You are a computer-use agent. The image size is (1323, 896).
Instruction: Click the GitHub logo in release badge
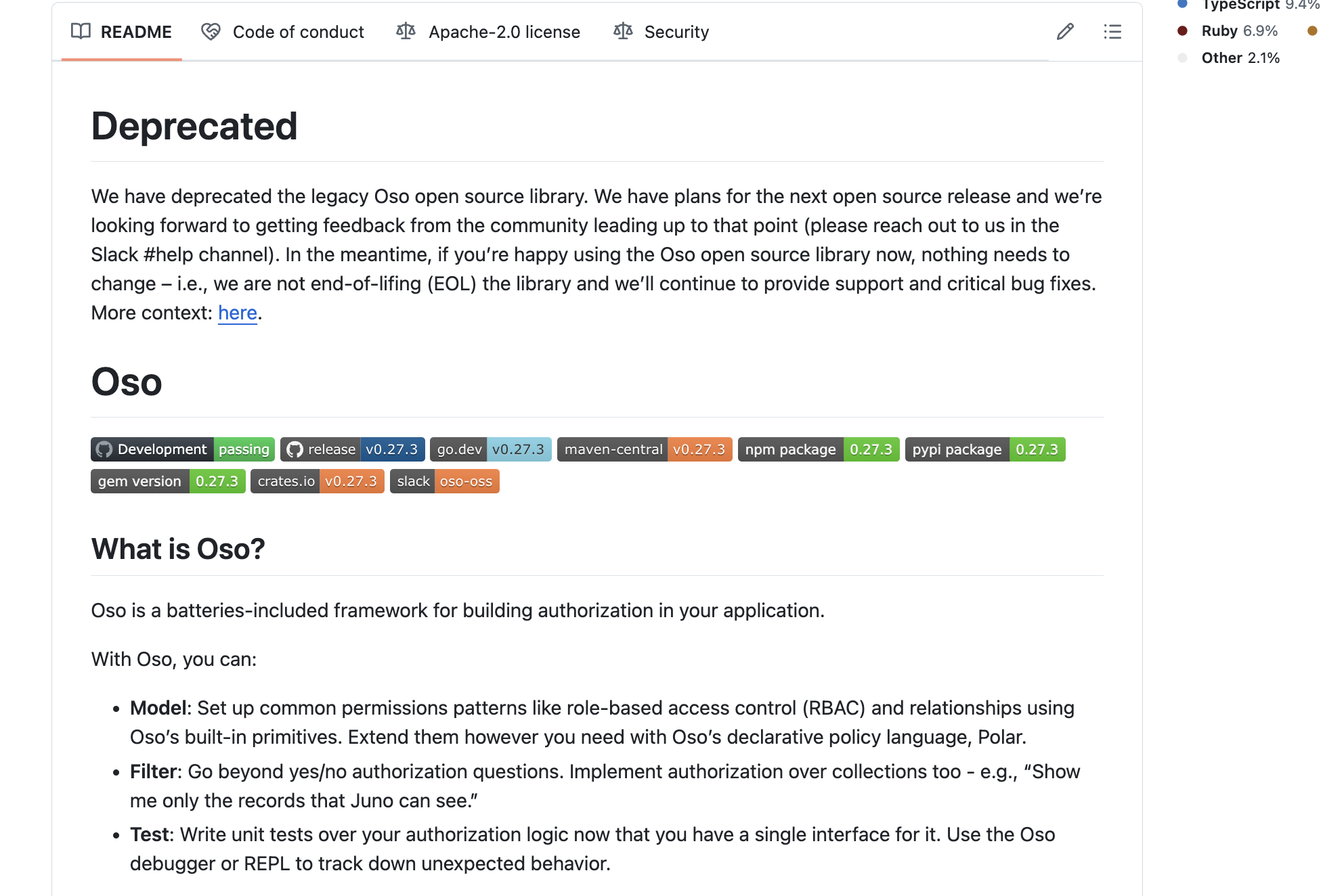(x=295, y=449)
